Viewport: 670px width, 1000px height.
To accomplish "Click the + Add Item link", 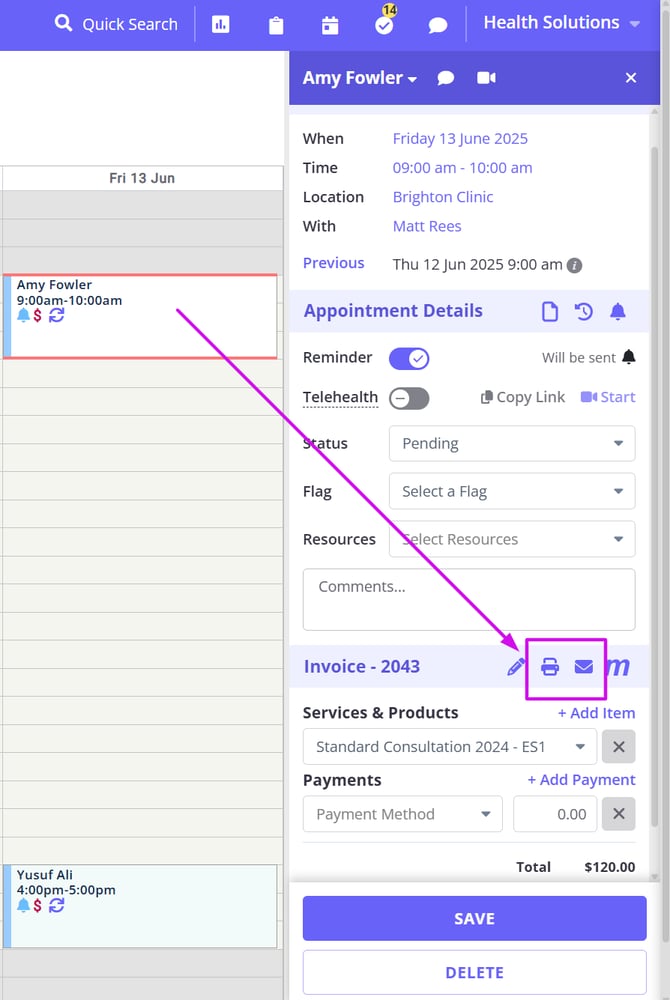I will [596, 713].
